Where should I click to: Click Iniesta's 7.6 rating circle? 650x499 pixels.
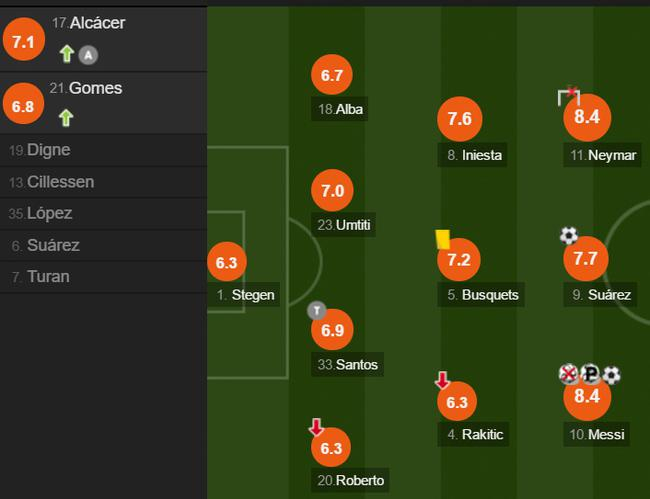click(x=459, y=120)
